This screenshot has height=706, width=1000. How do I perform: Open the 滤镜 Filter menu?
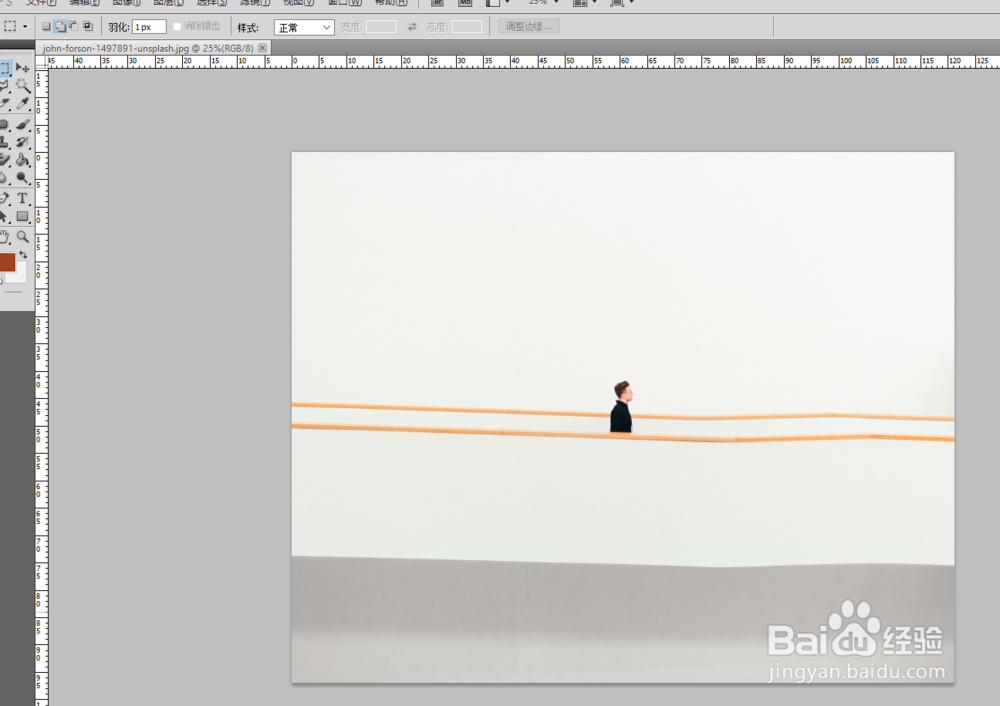click(x=254, y=3)
